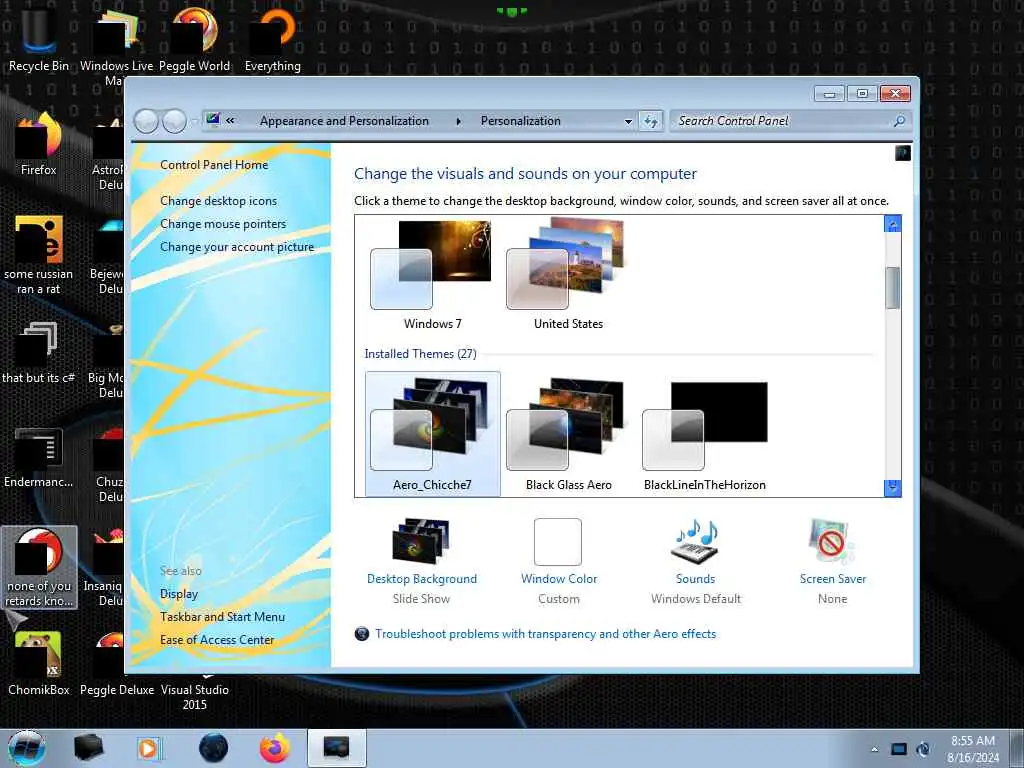1024x768 pixels.
Task: Apply the Black Glass Aero theme
Action: [568, 434]
